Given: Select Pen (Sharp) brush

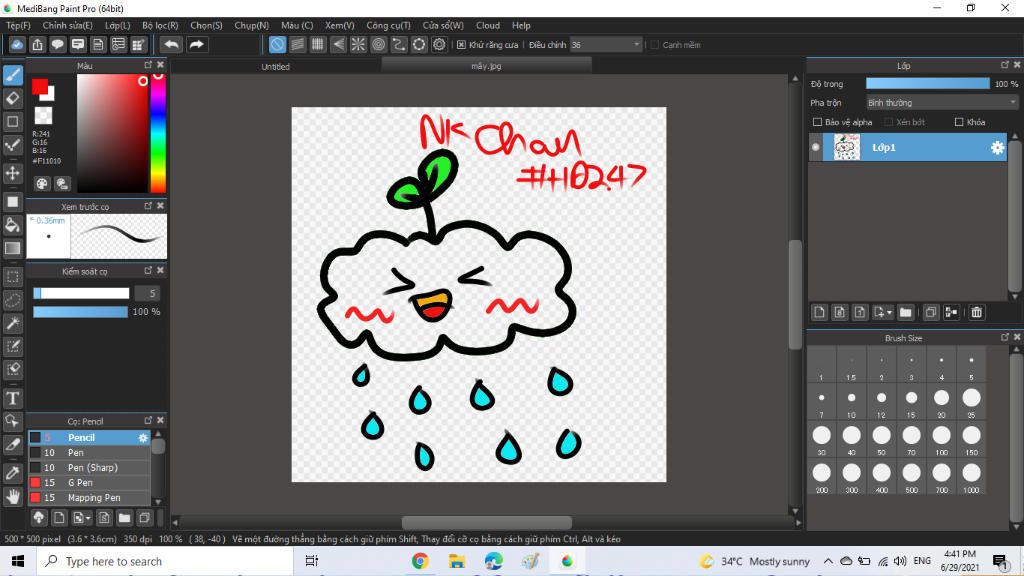Looking at the screenshot, I should pos(89,468).
